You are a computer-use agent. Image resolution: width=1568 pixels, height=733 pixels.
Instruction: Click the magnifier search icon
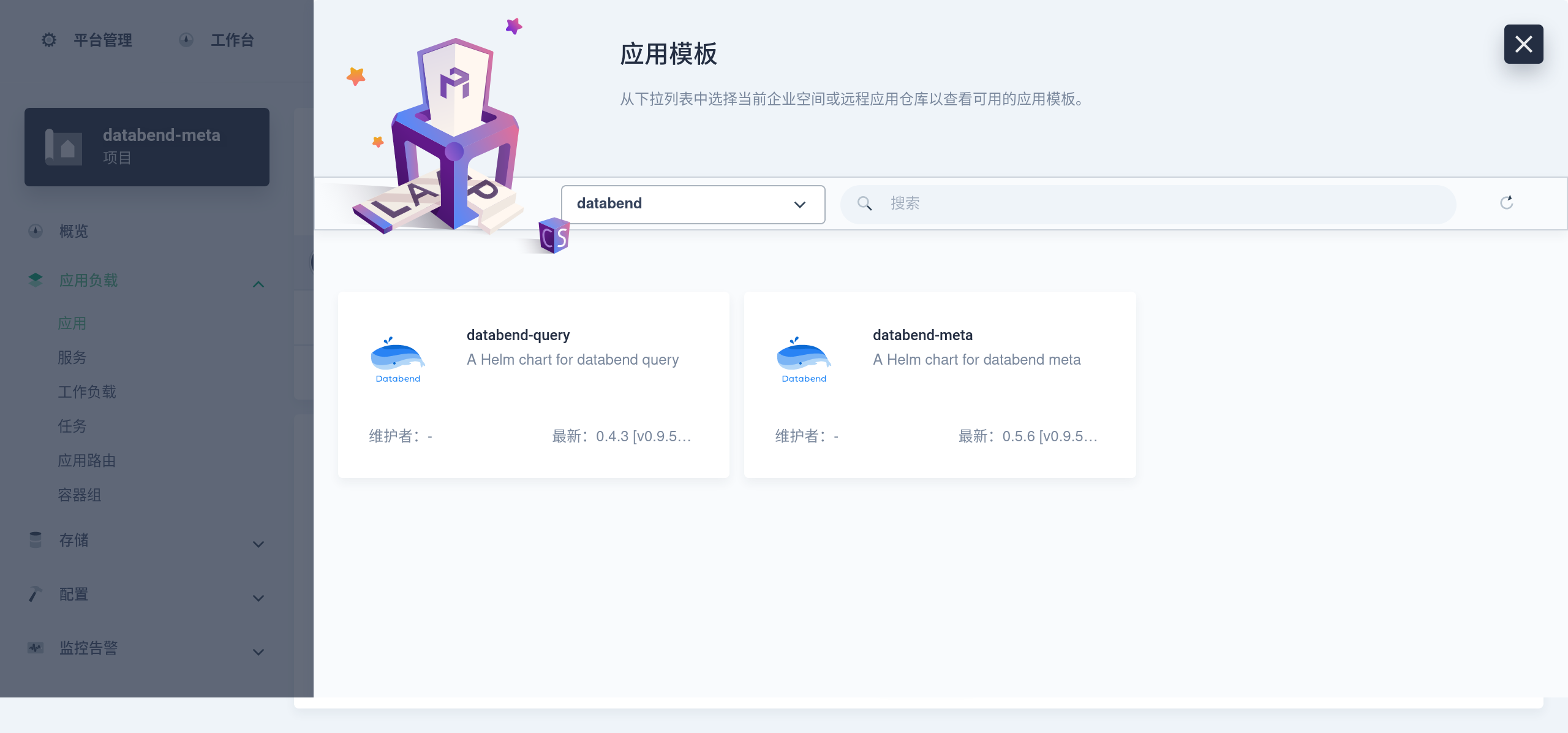(x=864, y=203)
